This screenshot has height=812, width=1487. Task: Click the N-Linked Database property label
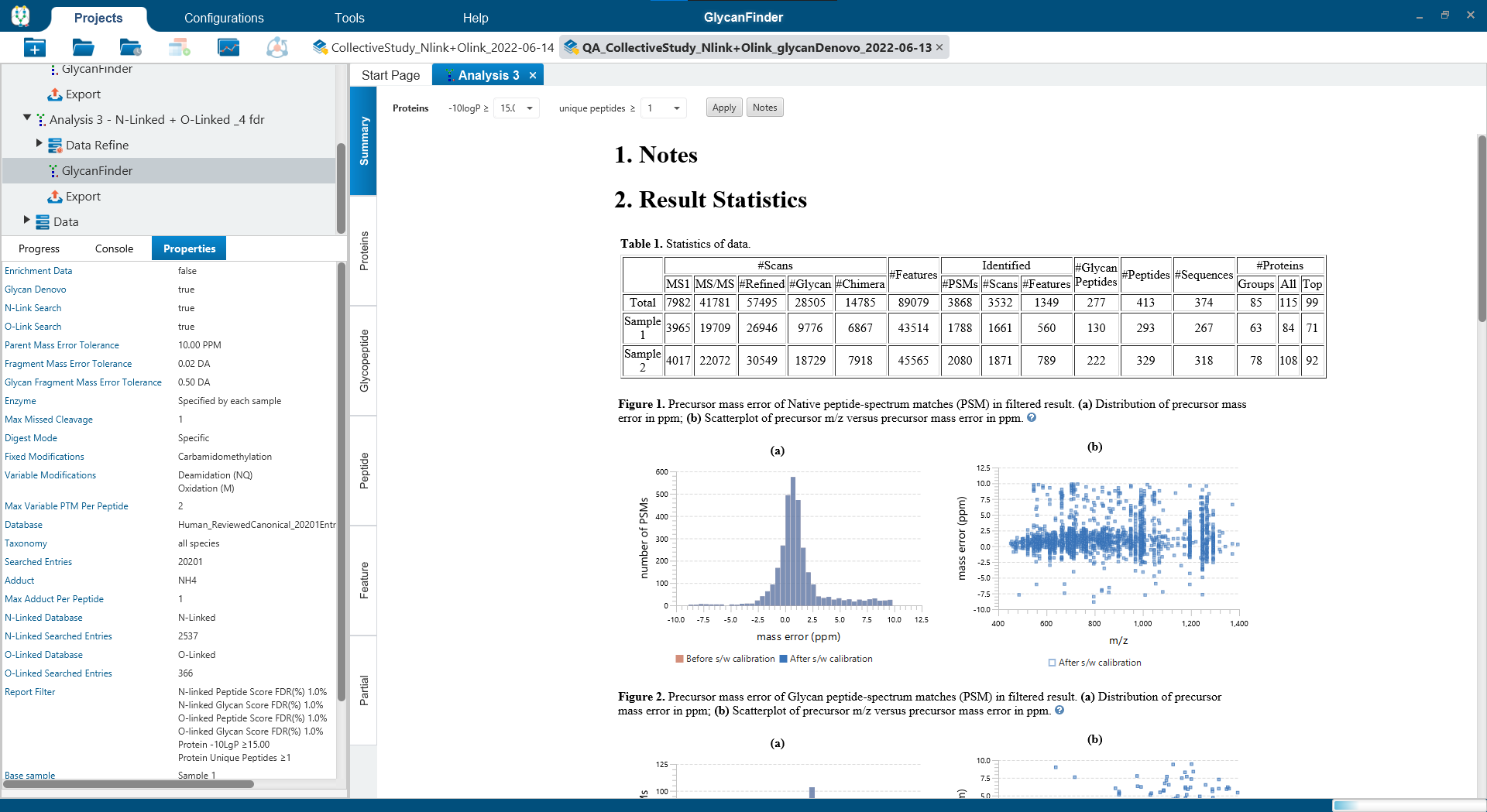click(x=43, y=618)
